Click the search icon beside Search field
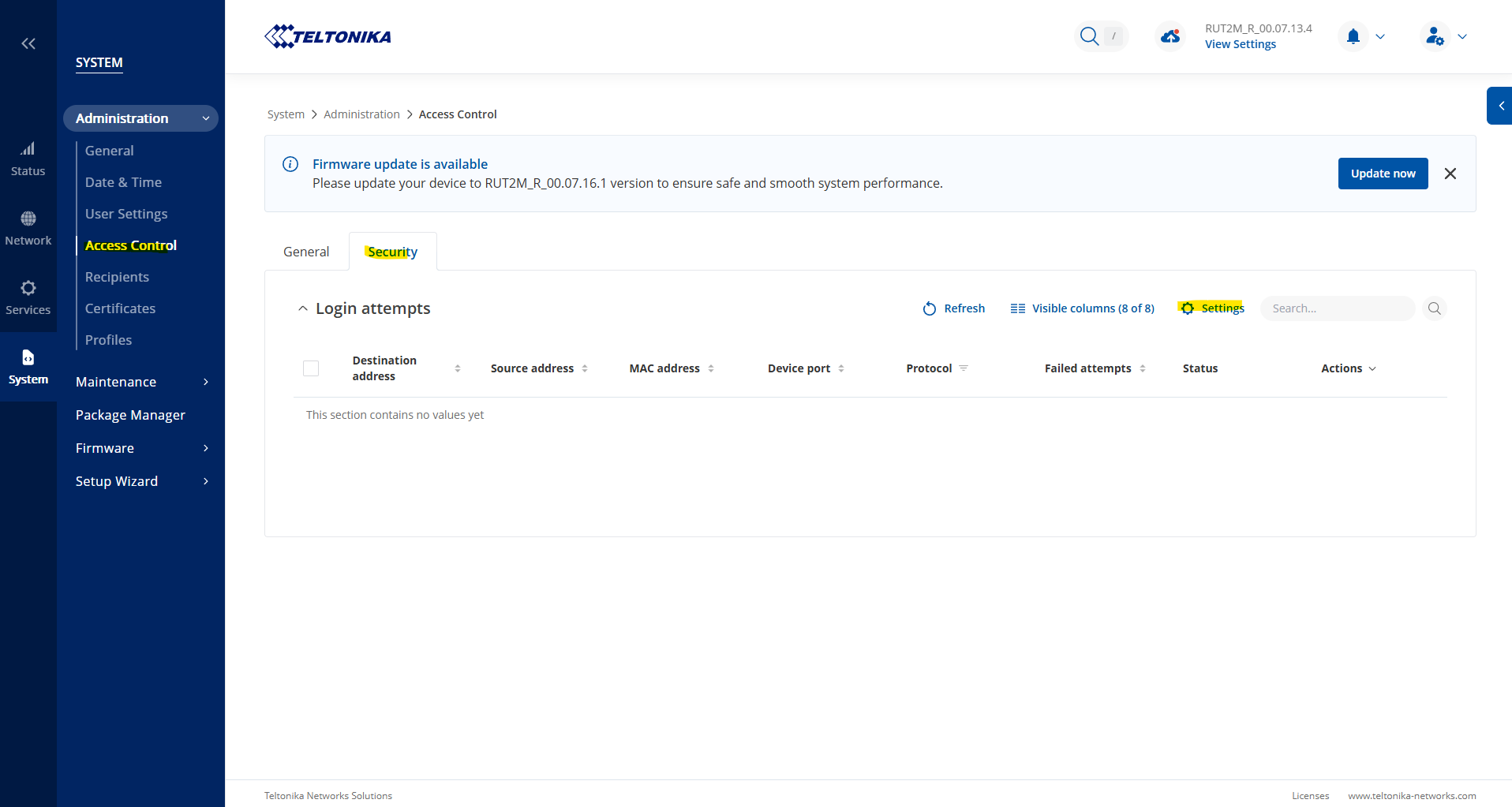Image resolution: width=1512 pixels, height=807 pixels. coord(1434,308)
